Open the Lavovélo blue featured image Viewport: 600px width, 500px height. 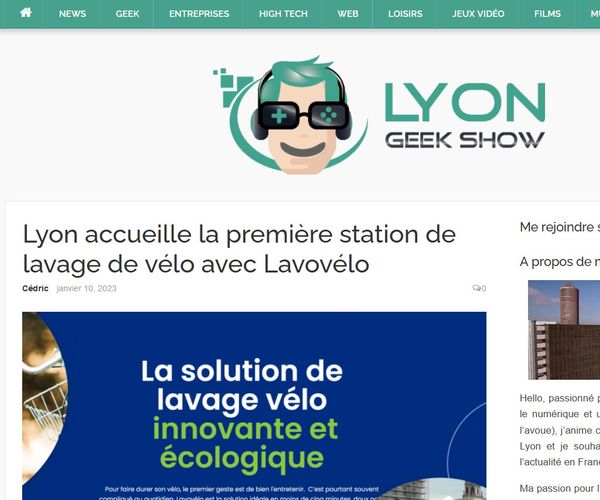coord(254,406)
